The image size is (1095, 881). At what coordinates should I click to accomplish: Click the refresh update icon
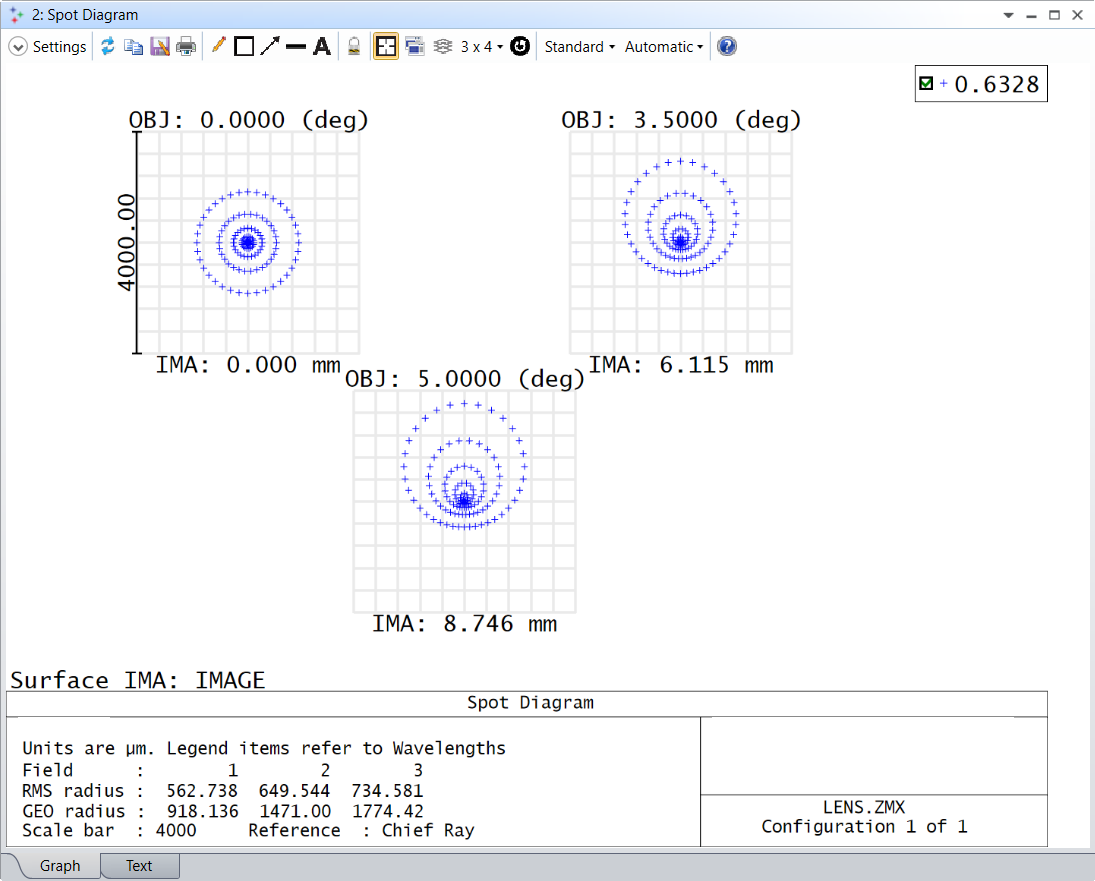coord(108,47)
